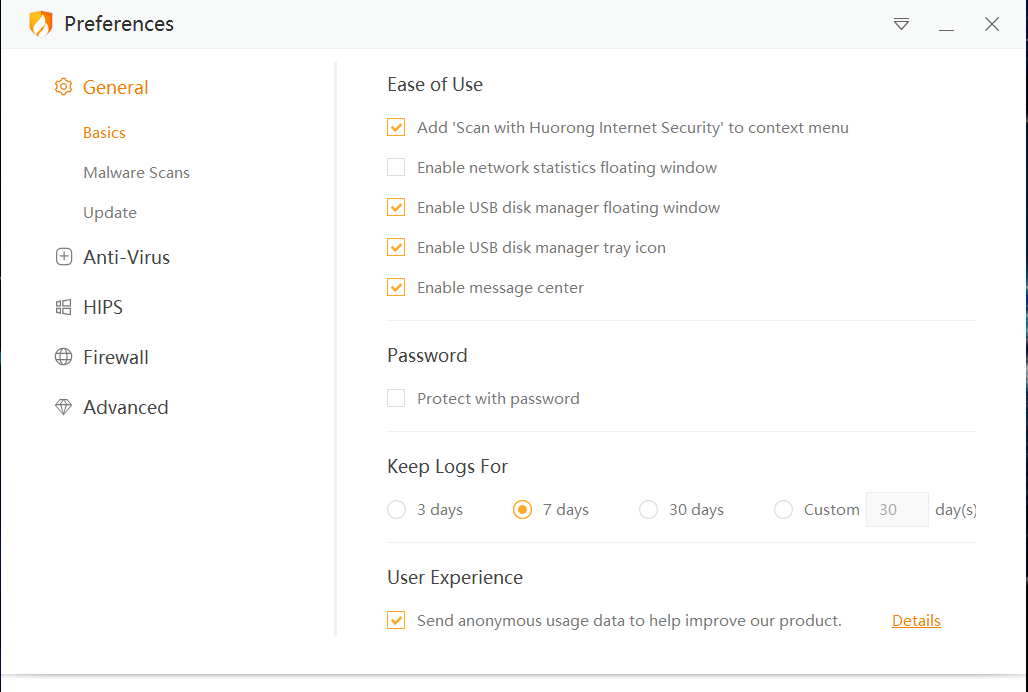Open the Malware Scans subsection
Image resolution: width=1028 pixels, height=692 pixels.
point(136,172)
